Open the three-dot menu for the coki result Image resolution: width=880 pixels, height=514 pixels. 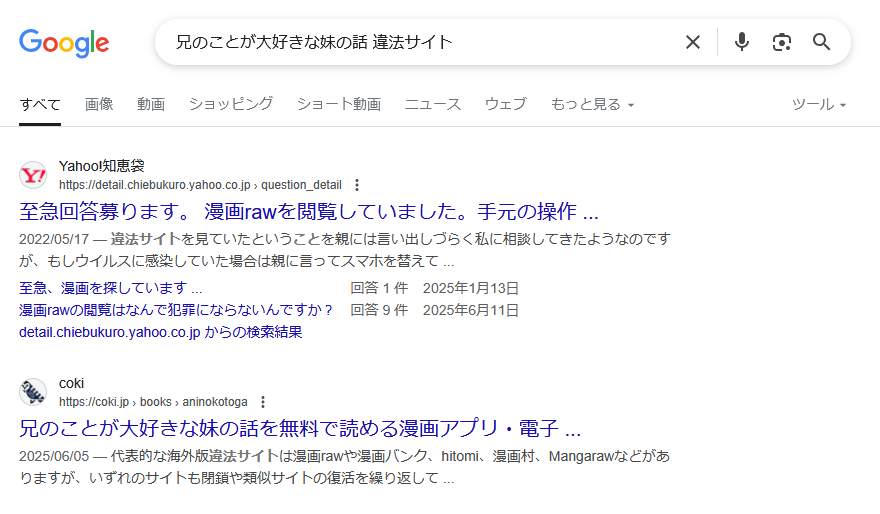coord(263,402)
